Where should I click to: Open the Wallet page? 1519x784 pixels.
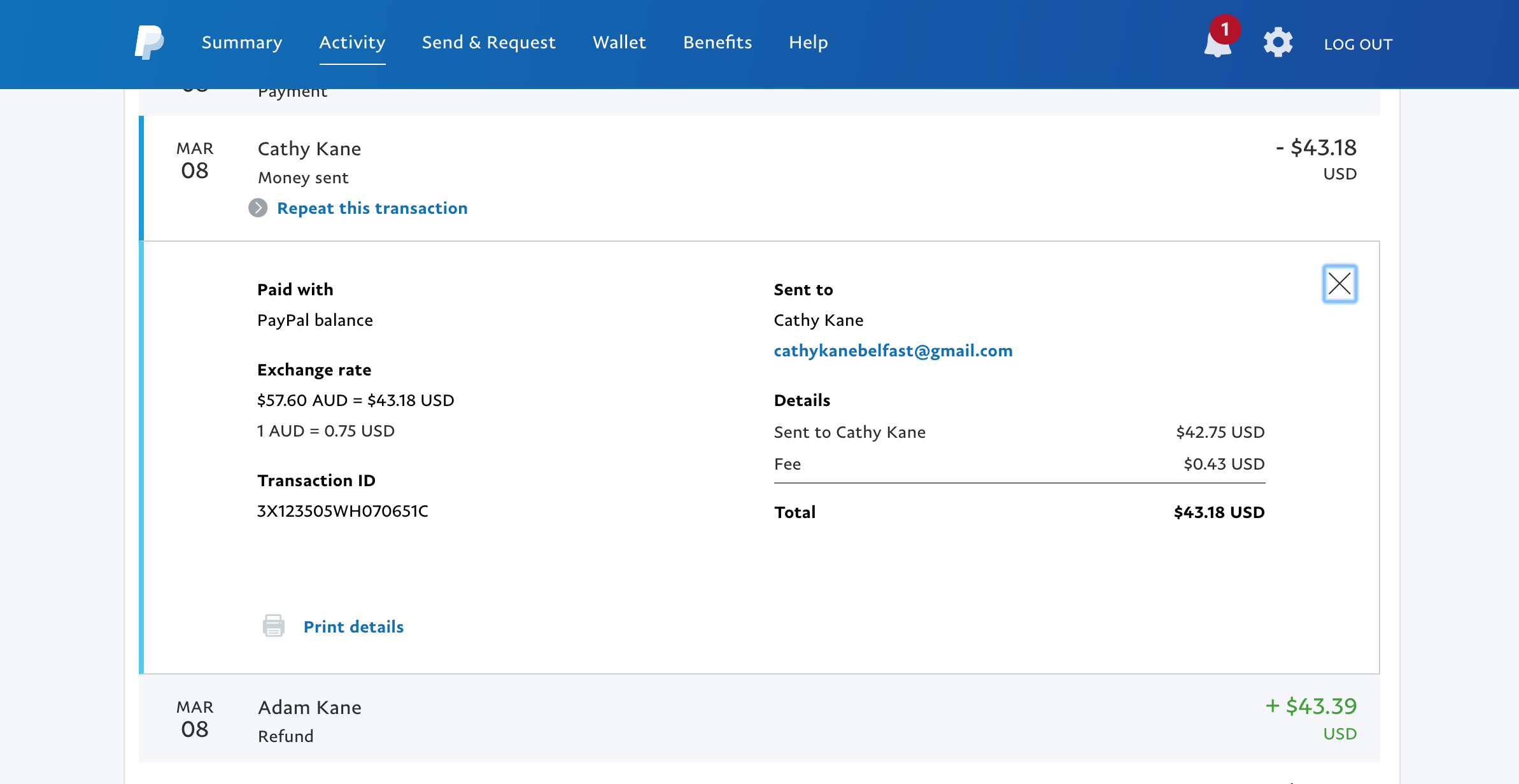point(619,43)
